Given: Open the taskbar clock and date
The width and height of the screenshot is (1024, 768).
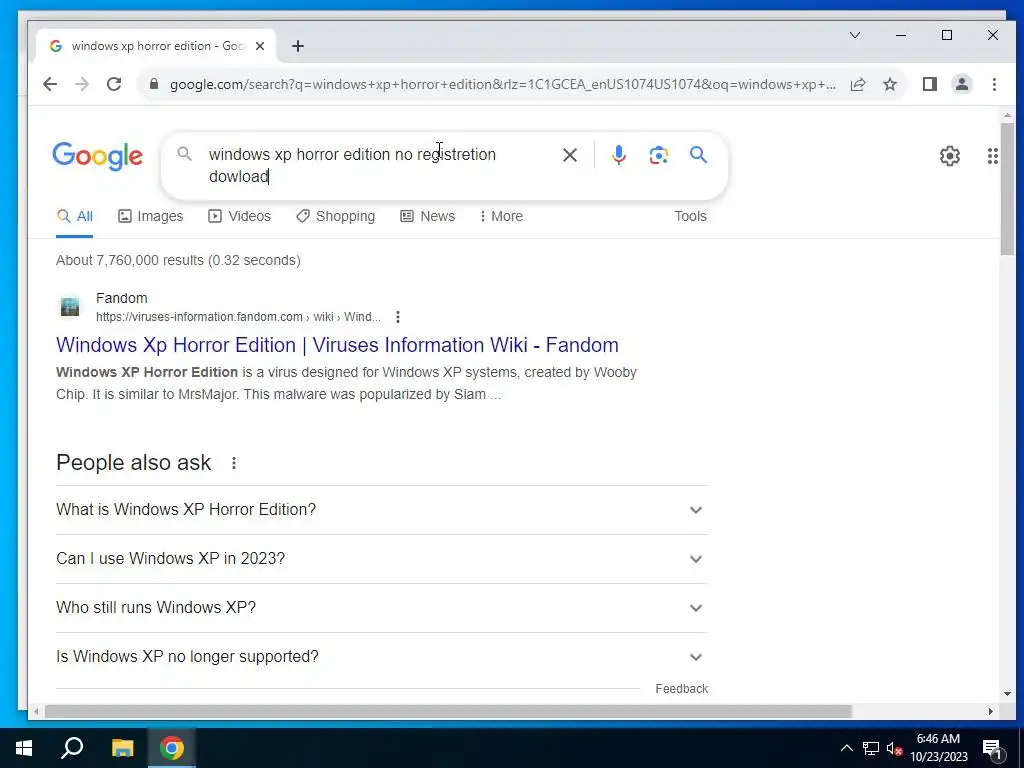Looking at the screenshot, I should pyautogui.click(x=938, y=748).
